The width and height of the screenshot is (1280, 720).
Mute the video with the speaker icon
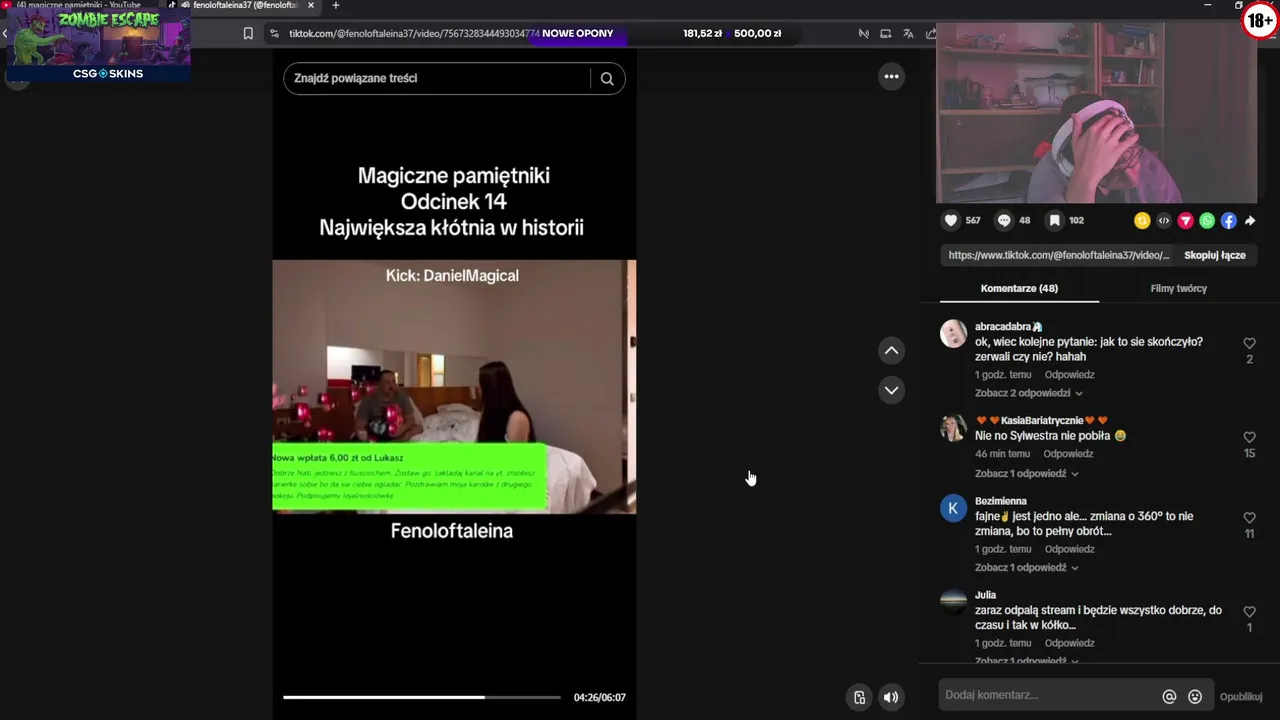(891, 697)
